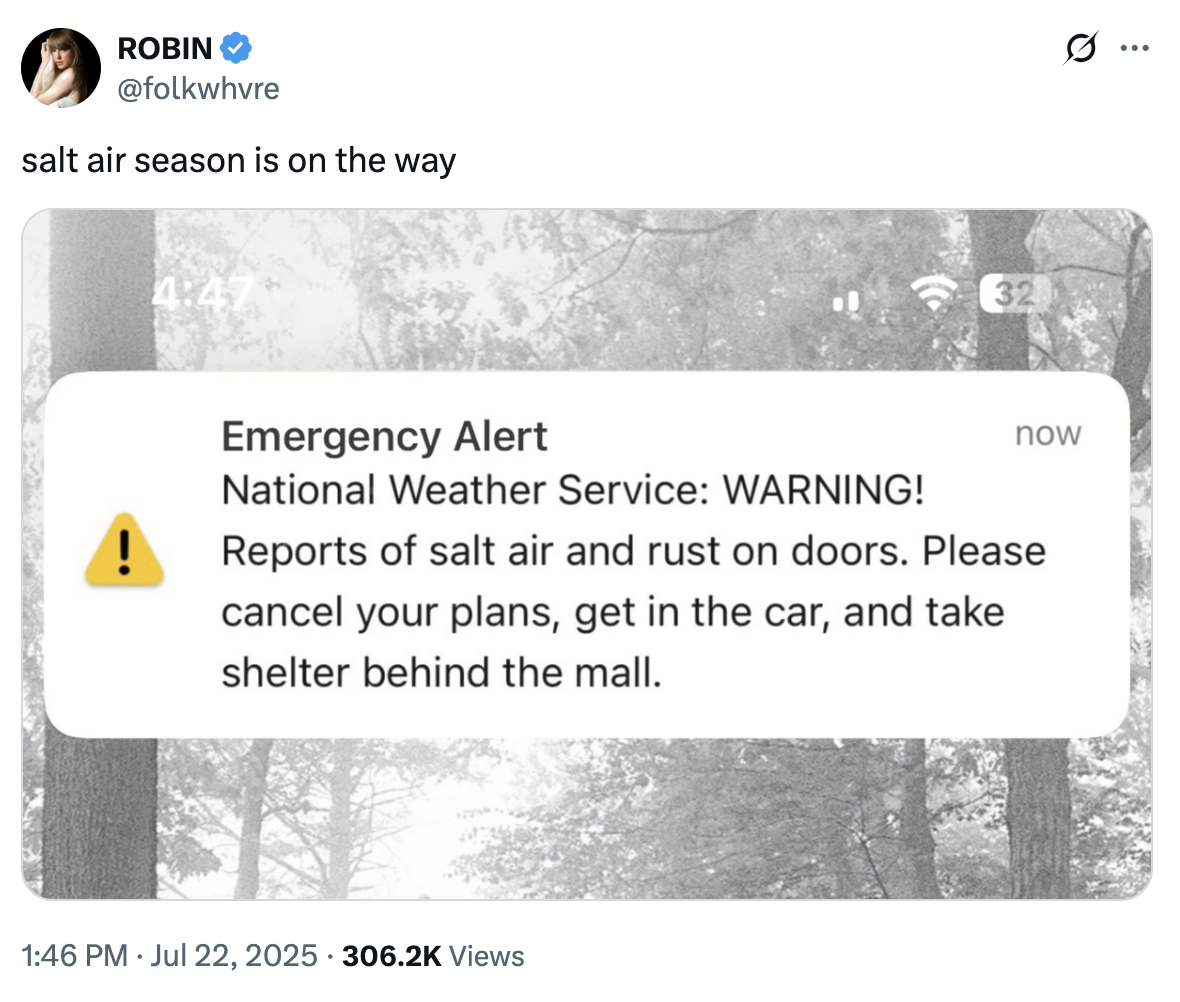The height and width of the screenshot is (1002, 1180).
Task: Click the 'salt air season' post text
Action: pyautogui.click(x=239, y=160)
